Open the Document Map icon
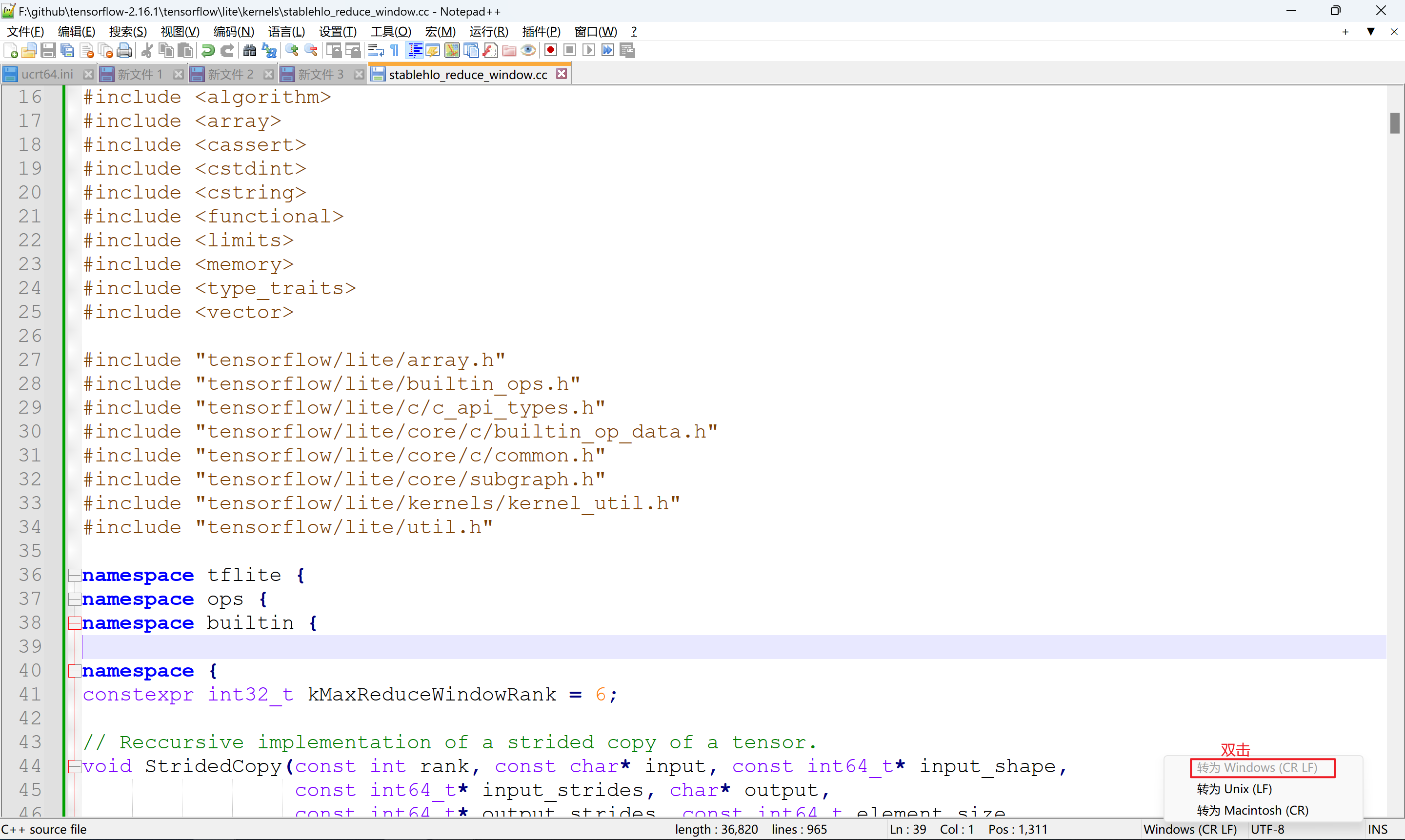 [452, 51]
